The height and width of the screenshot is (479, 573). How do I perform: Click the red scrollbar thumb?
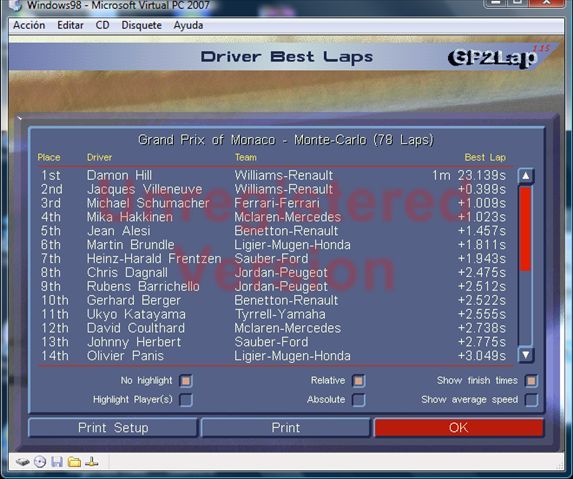[x=525, y=229]
